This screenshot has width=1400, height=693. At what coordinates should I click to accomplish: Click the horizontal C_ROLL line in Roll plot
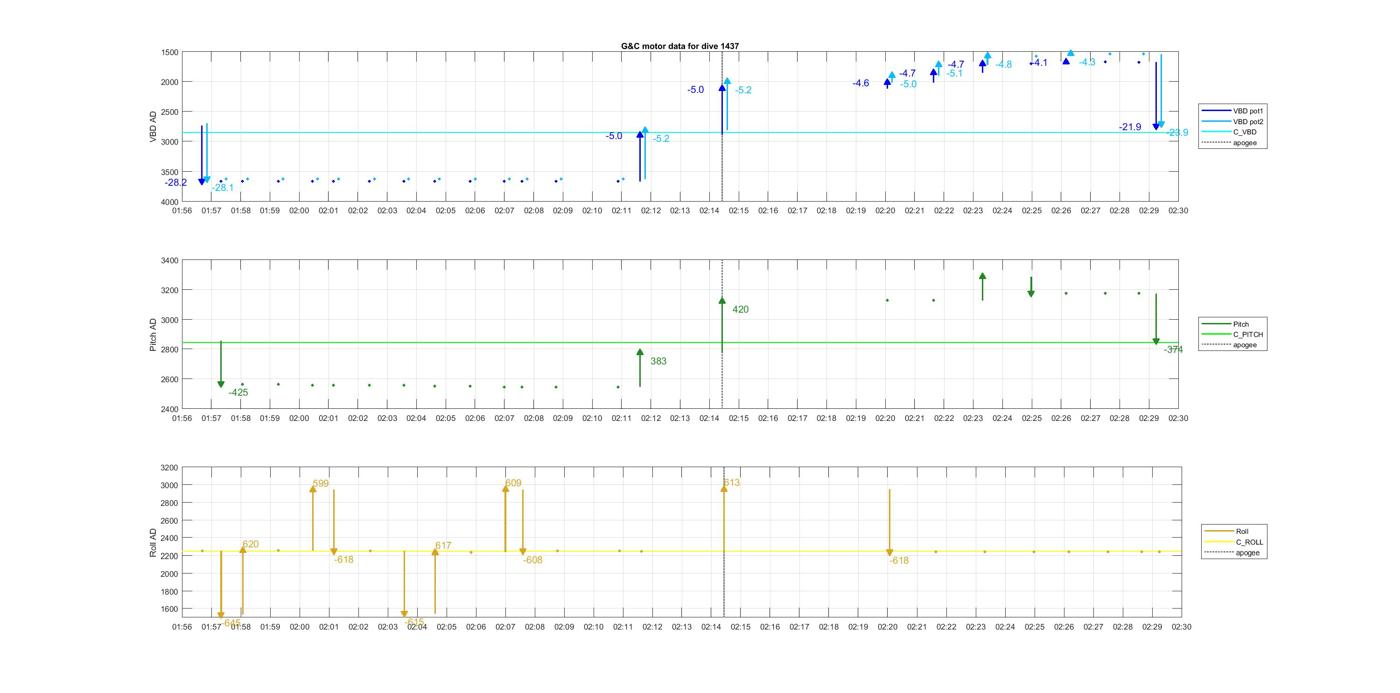click(680, 551)
